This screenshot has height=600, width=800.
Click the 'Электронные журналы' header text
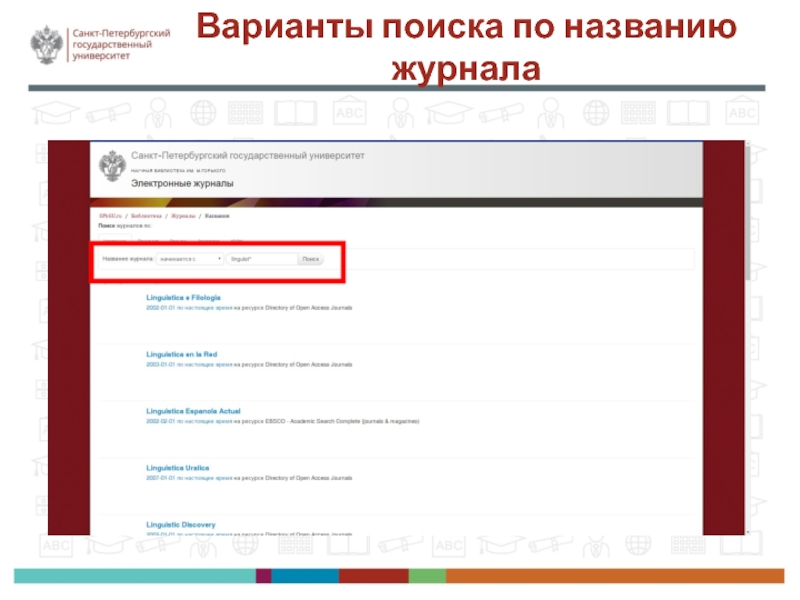(182, 183)
